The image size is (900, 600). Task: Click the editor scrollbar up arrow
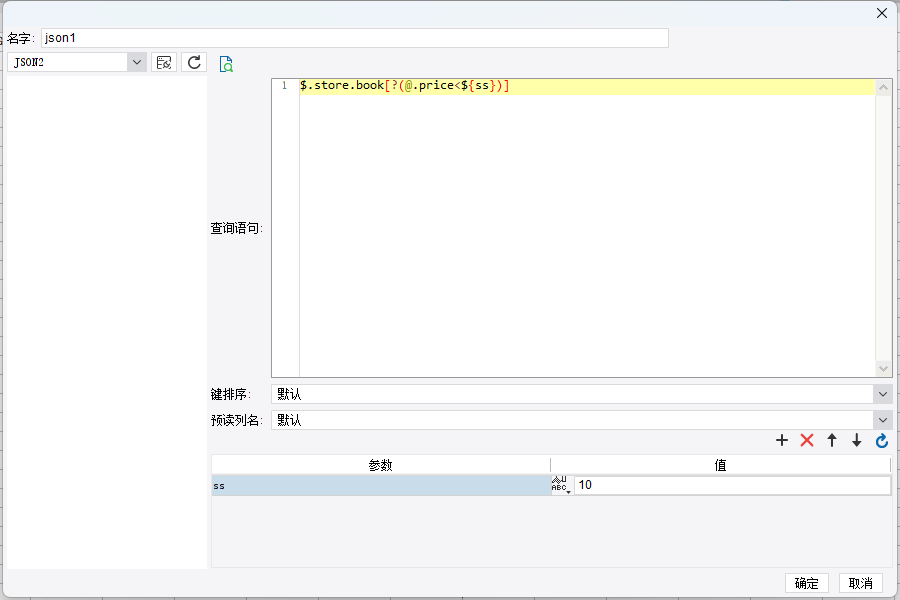point(883,87)
